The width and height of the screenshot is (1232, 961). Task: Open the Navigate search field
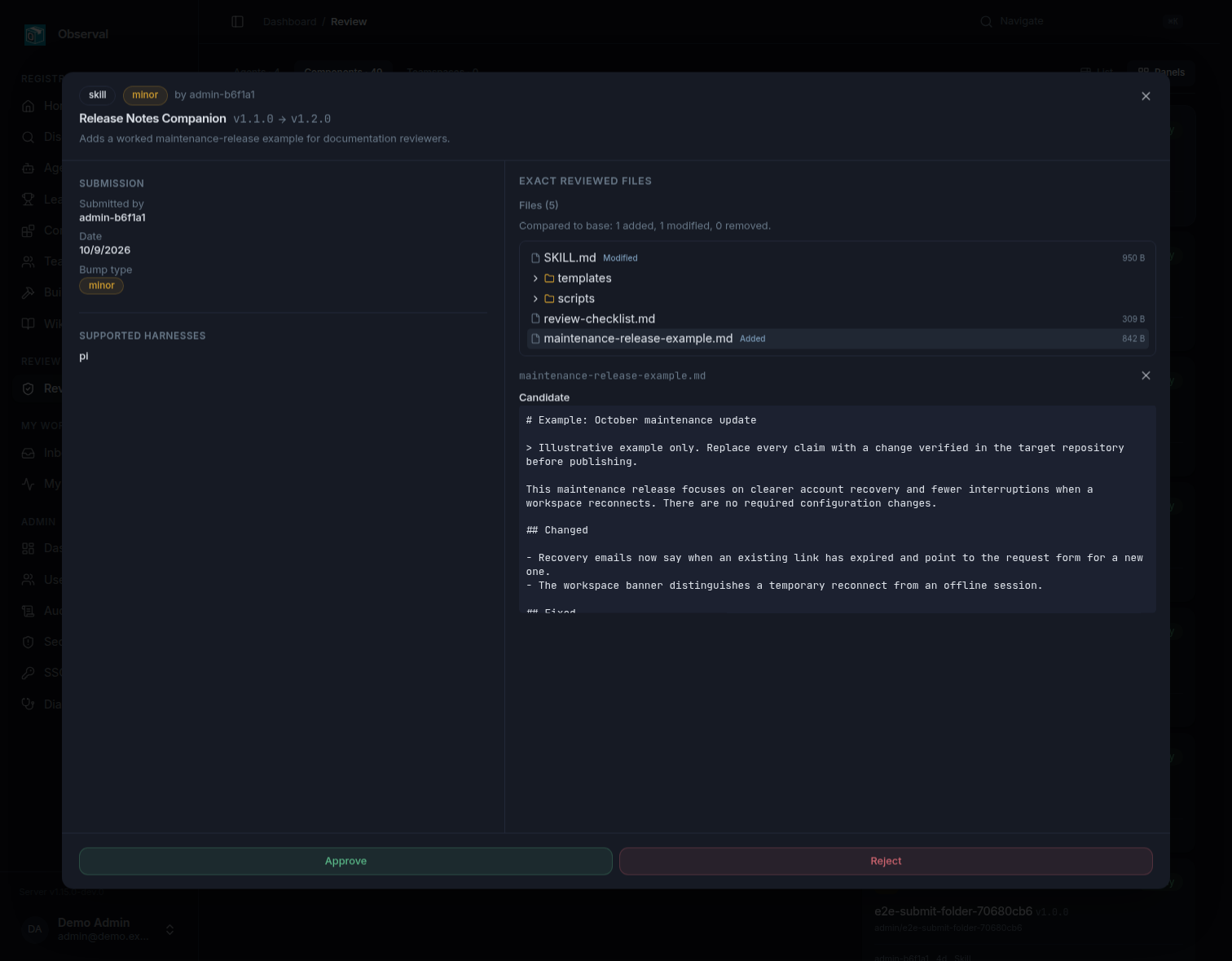(1080, 22)
